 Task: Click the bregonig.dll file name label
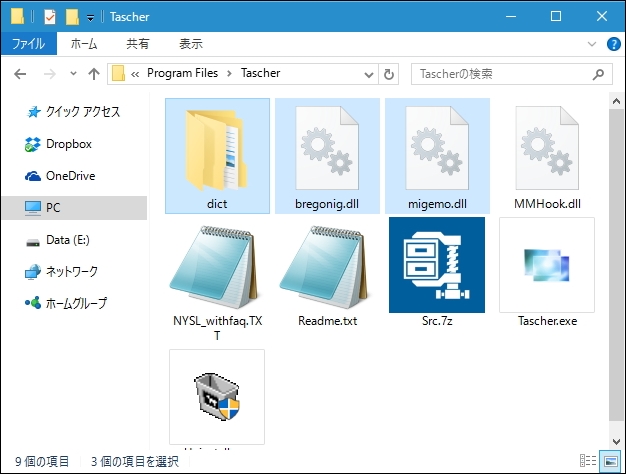point(327,204)
